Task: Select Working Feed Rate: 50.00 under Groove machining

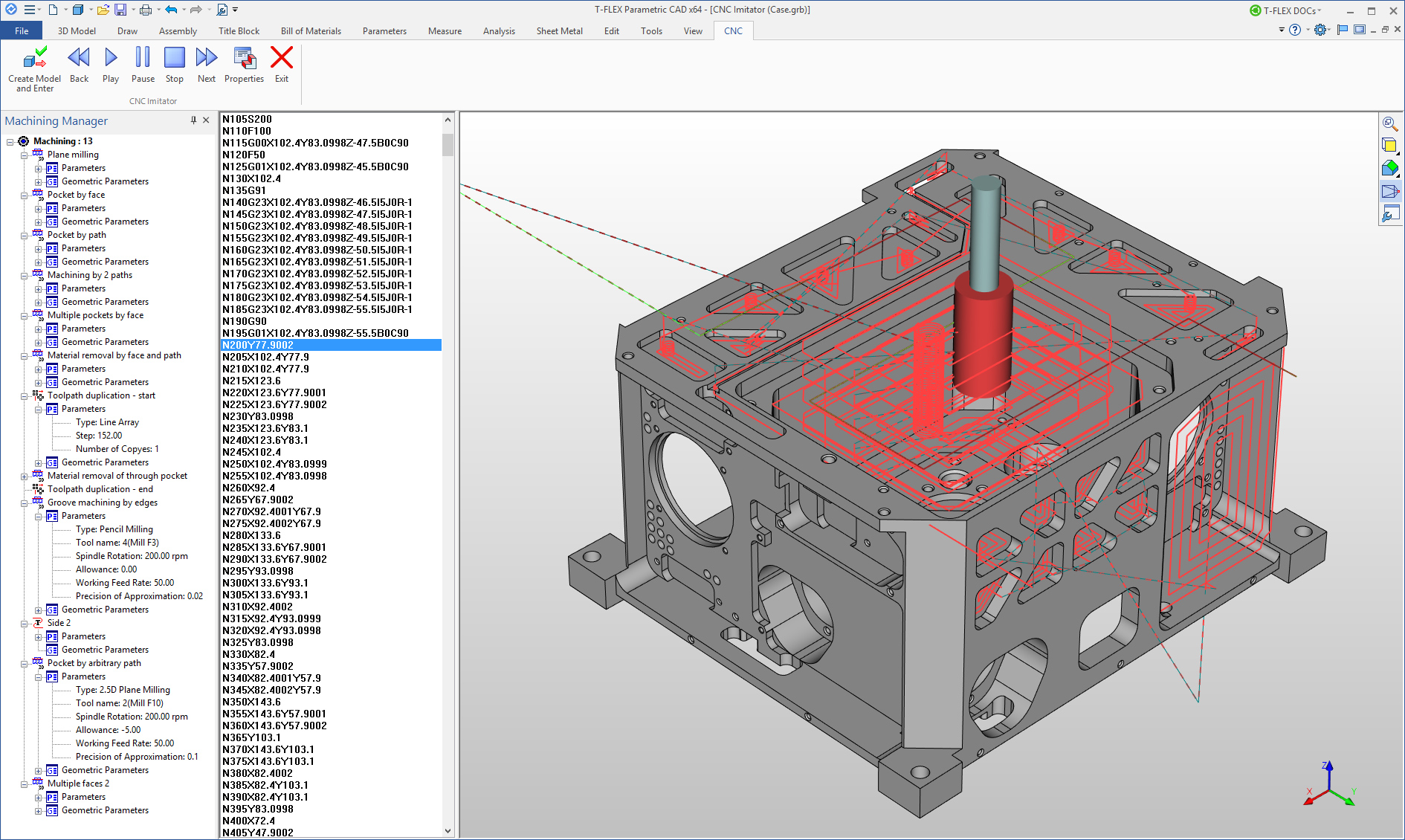Action: pos(125,583)
